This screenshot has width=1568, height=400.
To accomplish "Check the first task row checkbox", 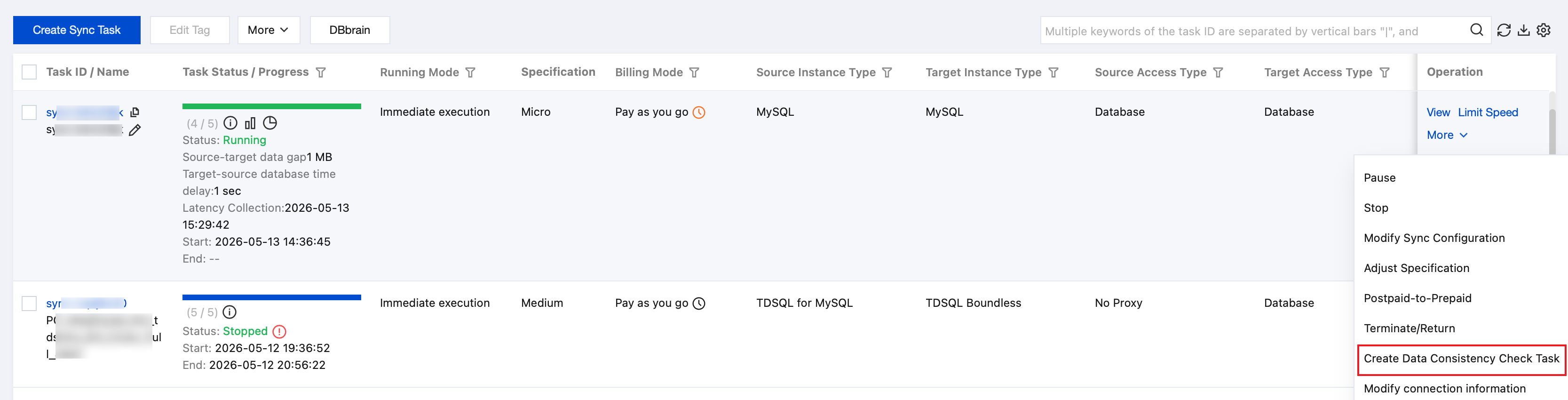I will pos(29,112).
